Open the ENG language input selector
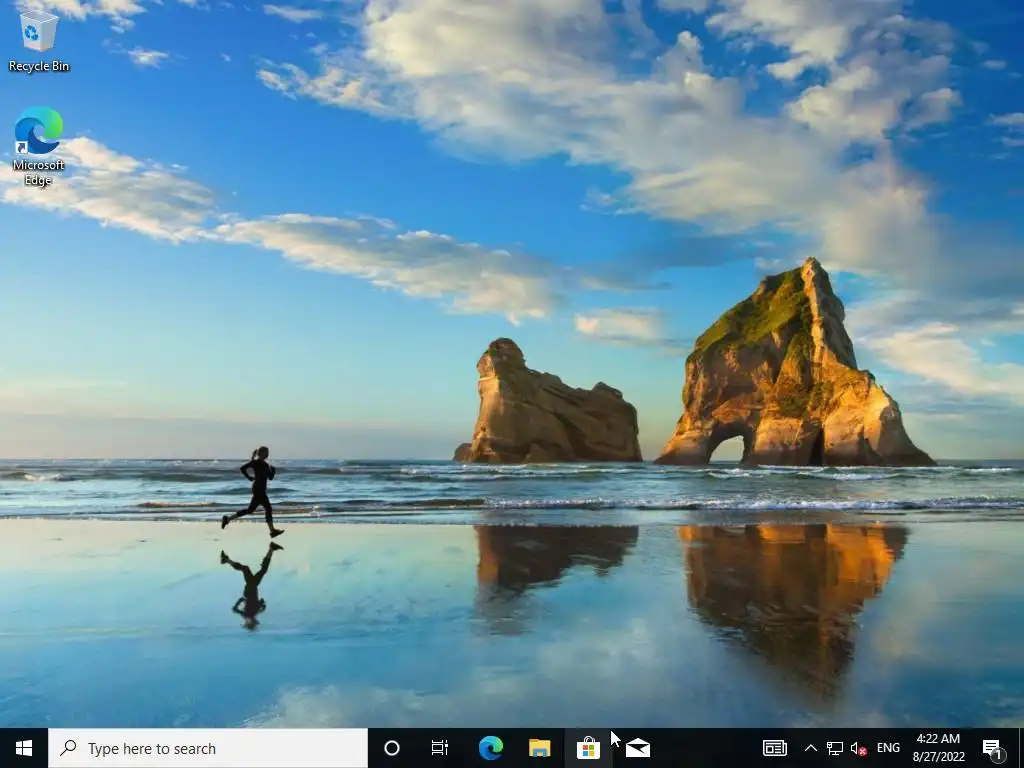The height and width of the screenshot is (768, 1024). pos(888,748)
